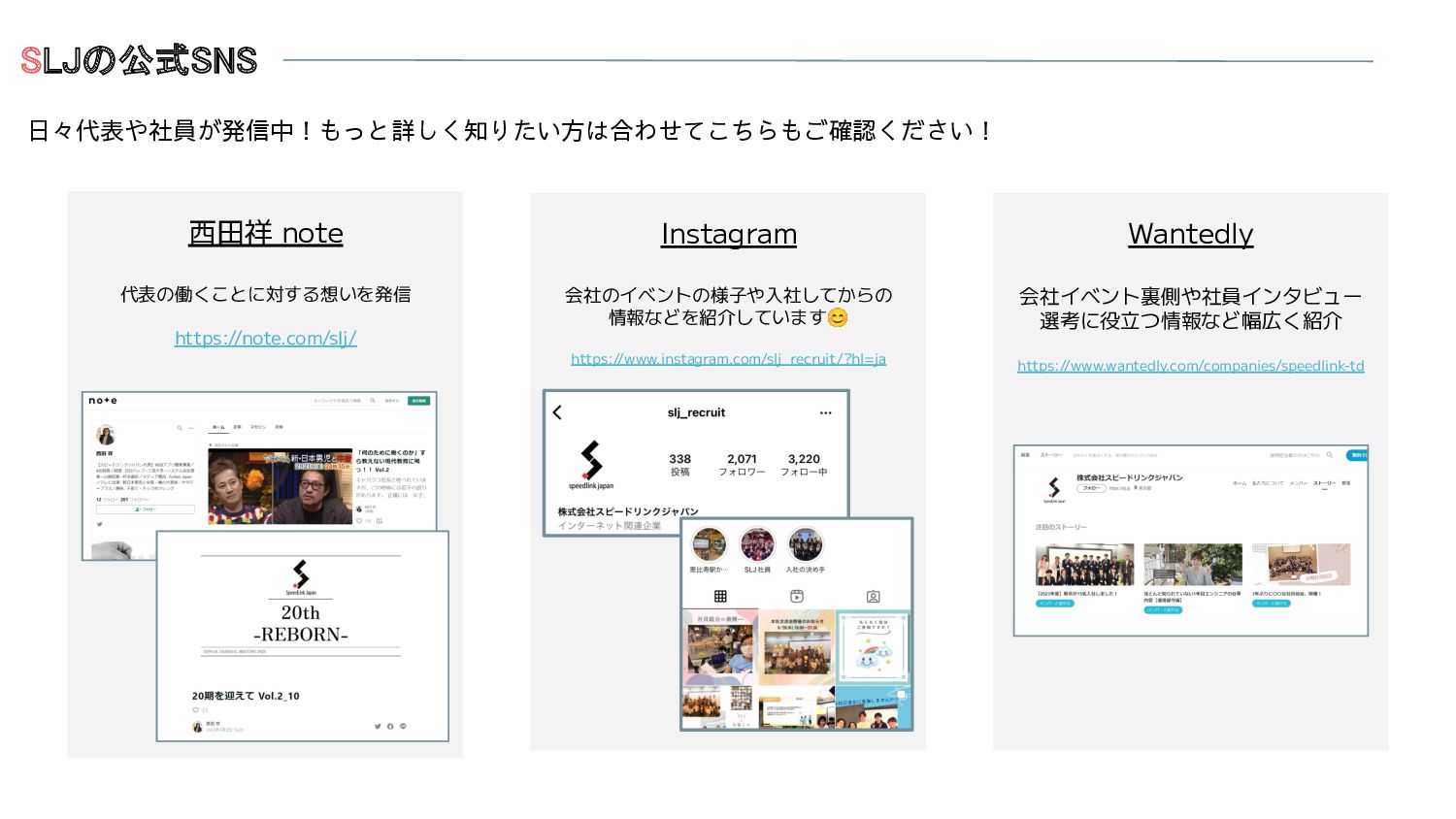This screenshot has width=1456, height=819.
Task: Share 20期を迎えて article via Twitter icon
Action: tap(378, 726)
